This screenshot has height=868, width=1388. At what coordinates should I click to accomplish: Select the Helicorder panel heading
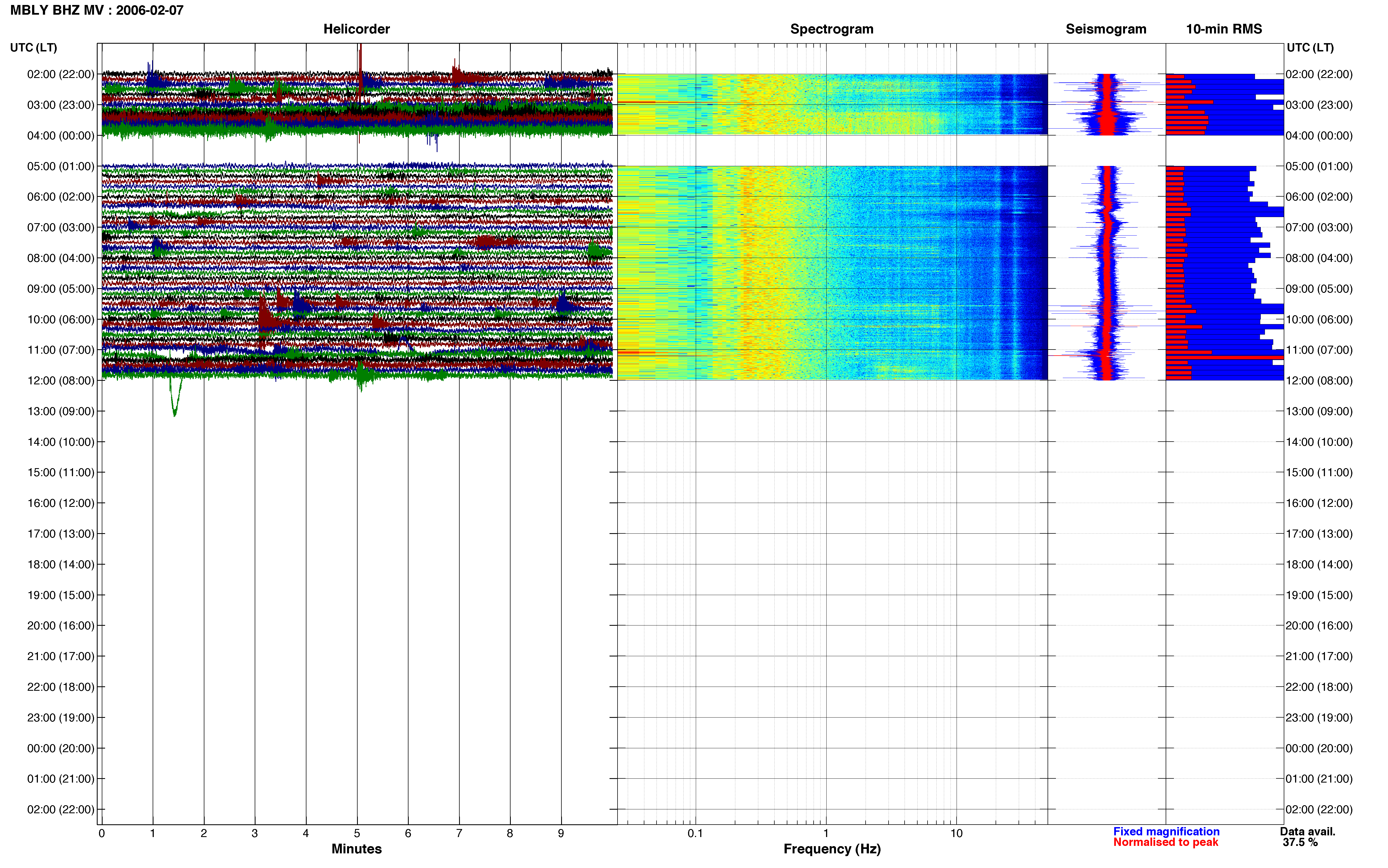pos(356,29)
